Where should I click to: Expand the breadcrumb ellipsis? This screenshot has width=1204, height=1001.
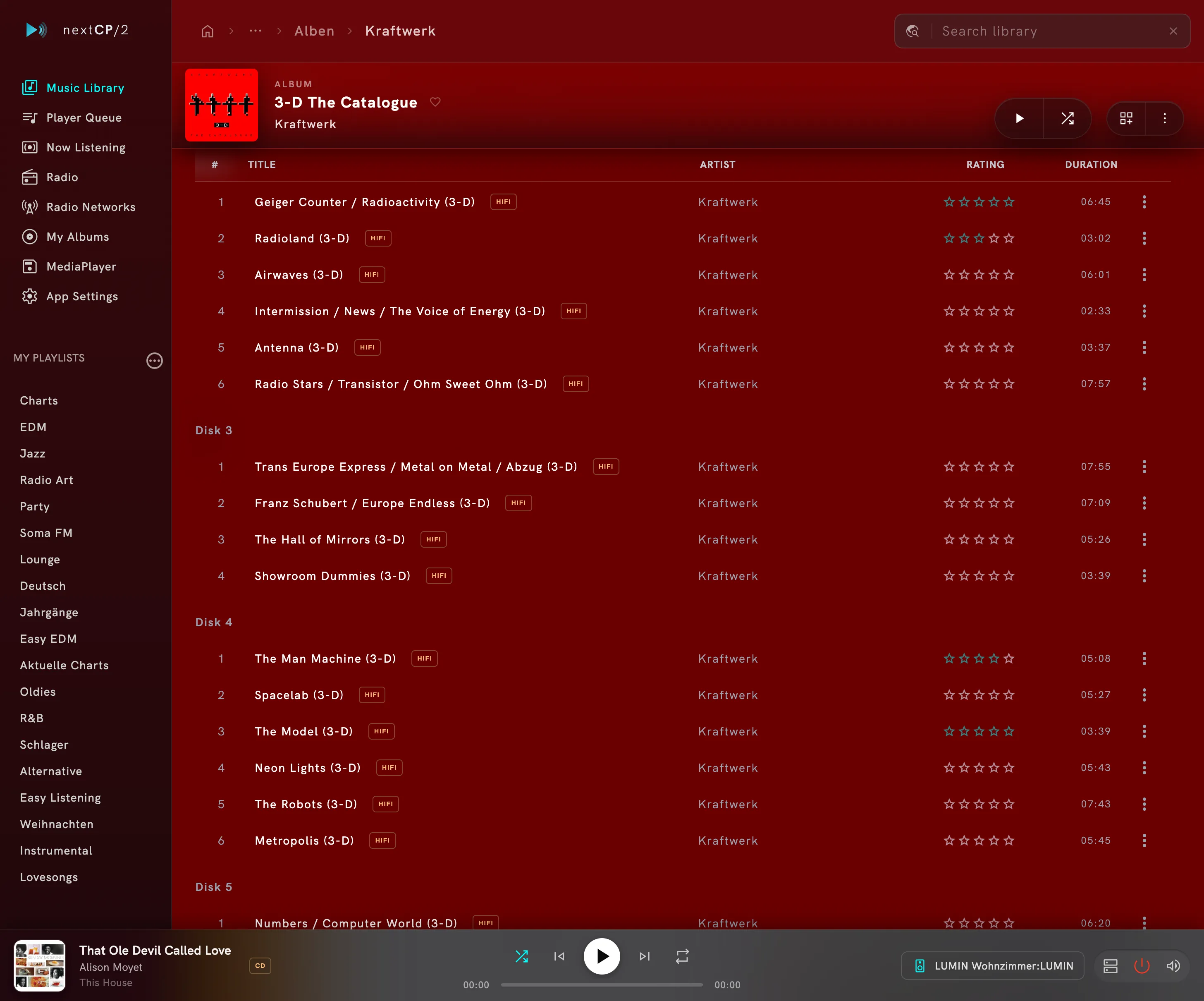[255, 31]
